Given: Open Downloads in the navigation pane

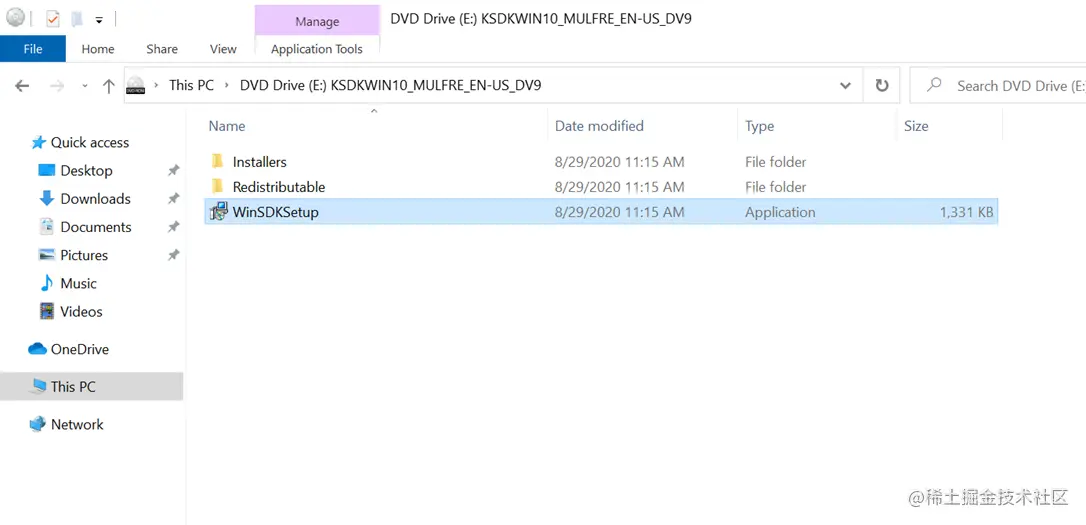Looking at the screenshot, I should [x=95, y=199].
